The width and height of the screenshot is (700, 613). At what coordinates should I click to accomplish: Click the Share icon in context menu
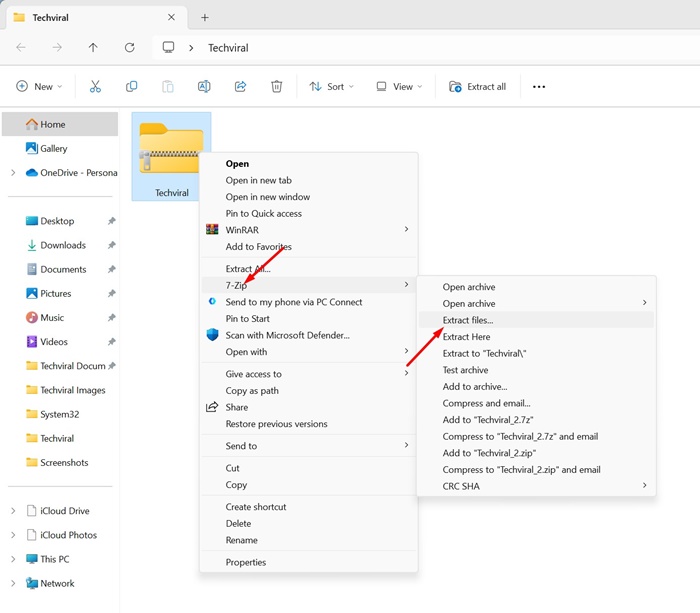click(x=212, y=407)
